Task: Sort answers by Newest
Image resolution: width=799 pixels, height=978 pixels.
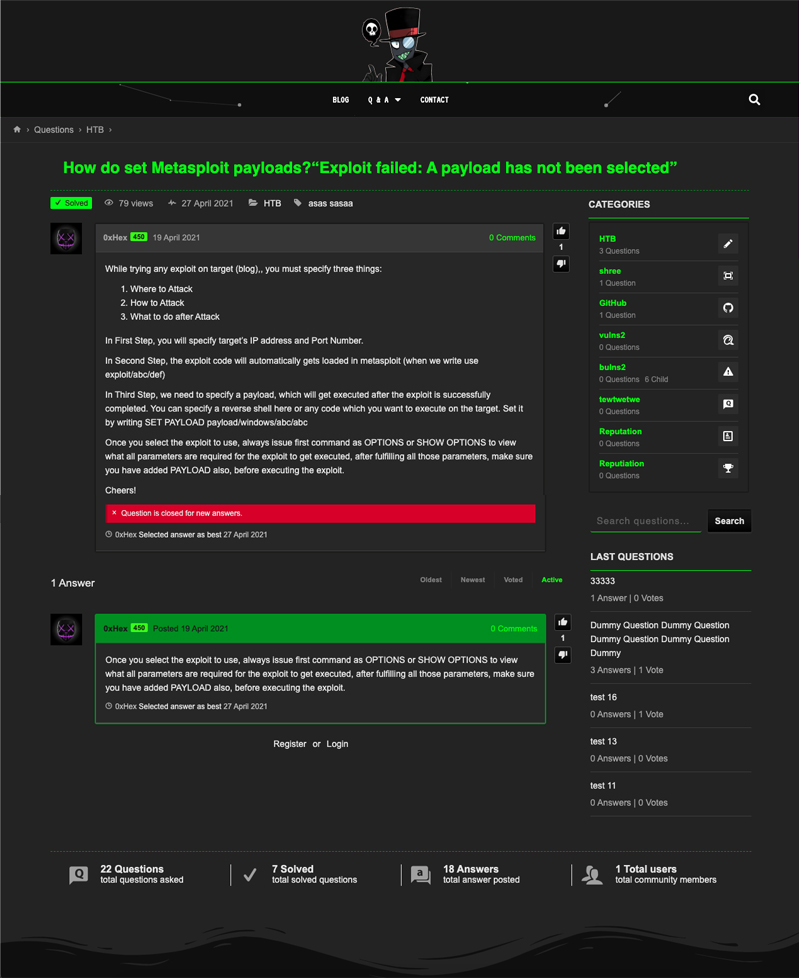Action: click(x=473, y=580)
